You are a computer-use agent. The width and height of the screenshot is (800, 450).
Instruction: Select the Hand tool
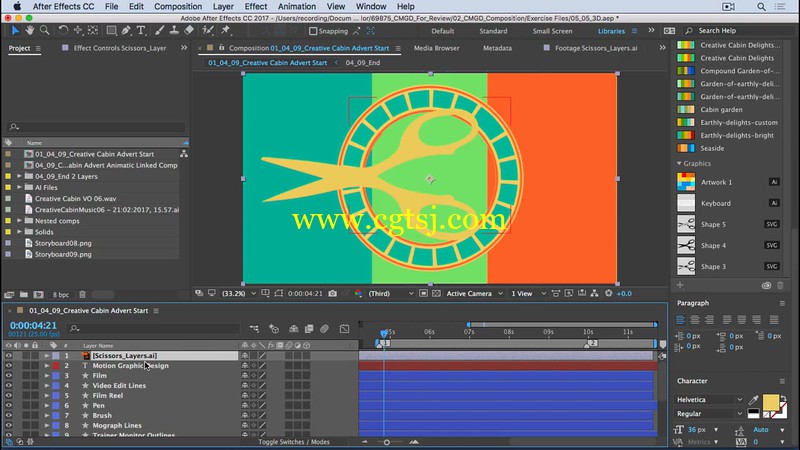(30, 31)
